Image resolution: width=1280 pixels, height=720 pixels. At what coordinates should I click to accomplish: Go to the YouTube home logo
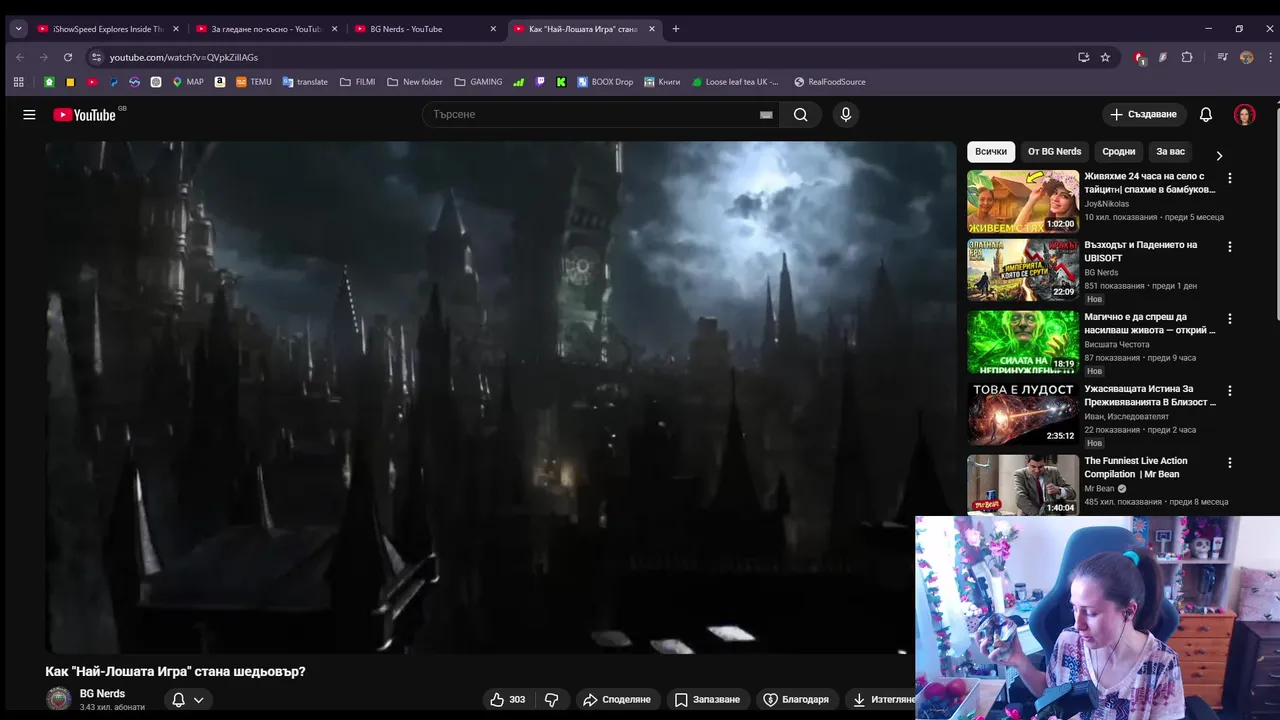pyautogui.click(x=85, y=115)
